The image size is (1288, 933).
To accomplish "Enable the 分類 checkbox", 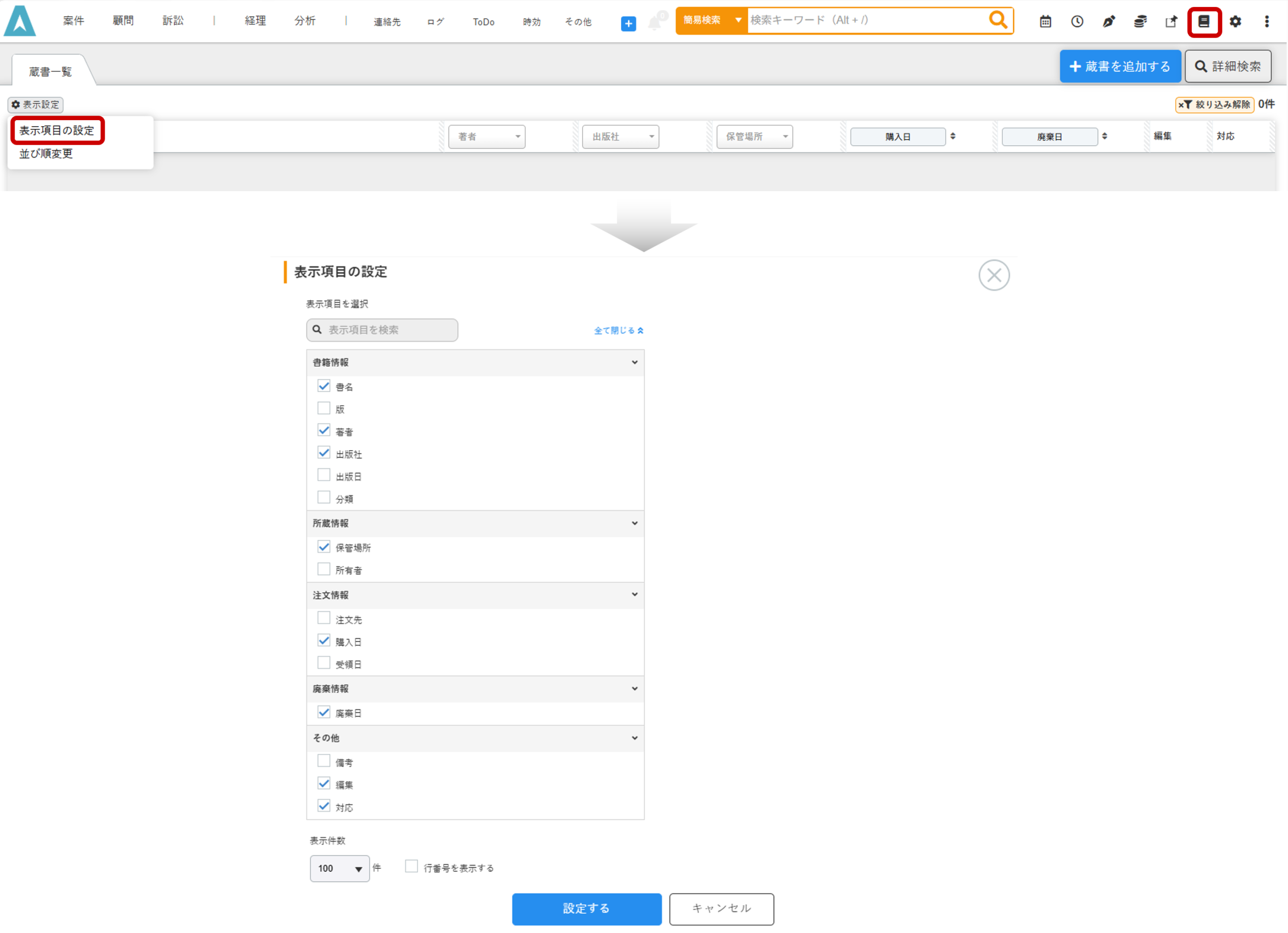I will 324,498.
